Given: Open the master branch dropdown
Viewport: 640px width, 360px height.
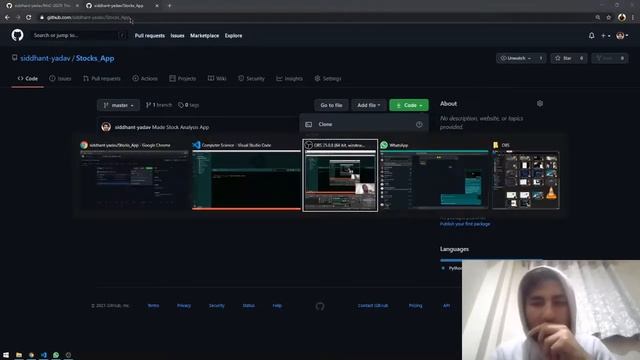Looking at the screenshot, I should tap(118, 105).
